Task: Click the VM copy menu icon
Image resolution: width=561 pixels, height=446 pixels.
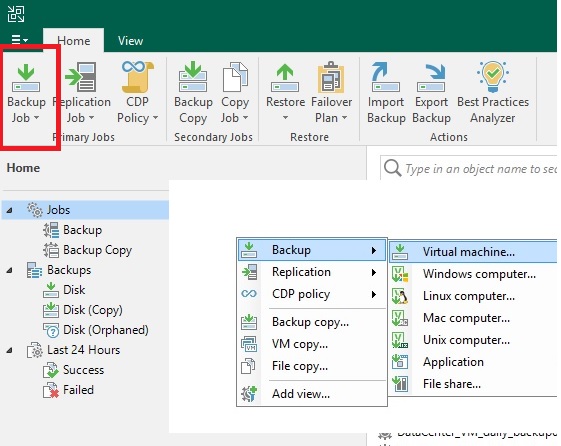Action: click(x=249, y=344)
